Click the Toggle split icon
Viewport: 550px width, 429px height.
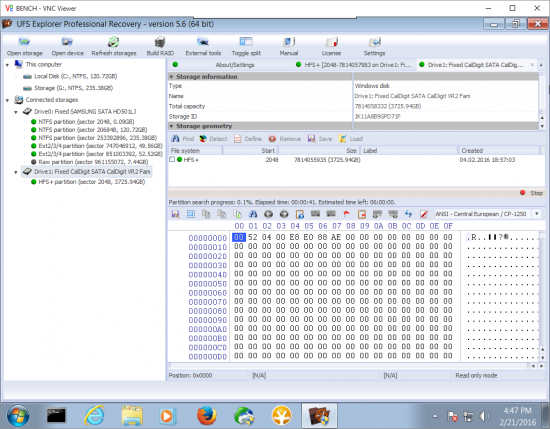(x=246, y=42)
